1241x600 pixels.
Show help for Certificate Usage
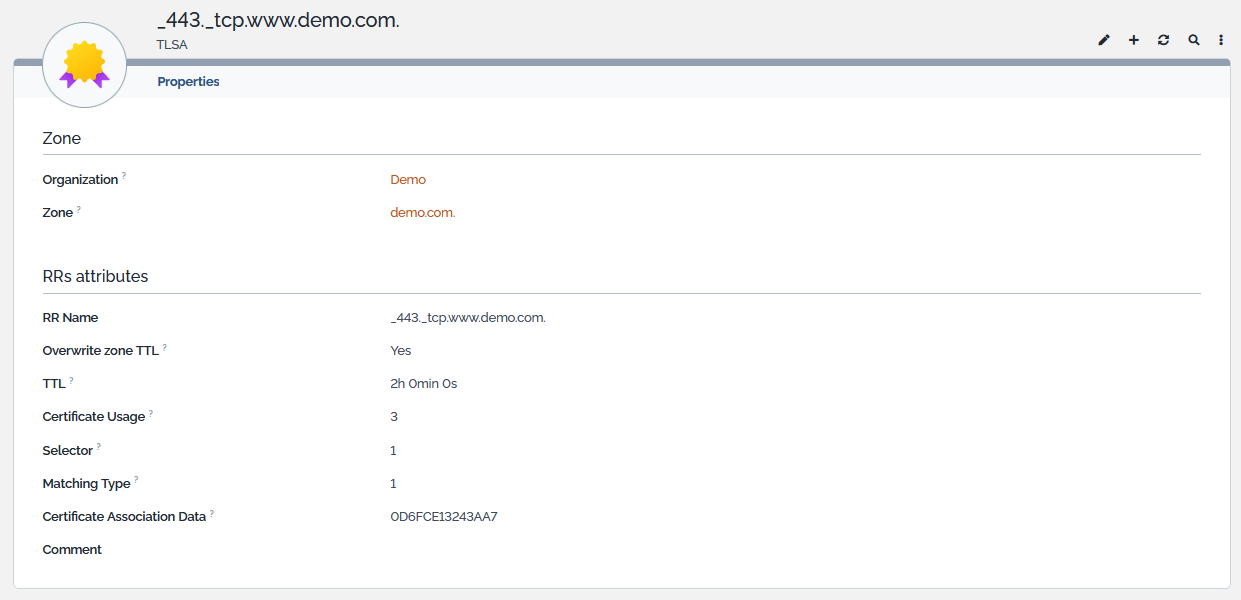click(151, 413)
